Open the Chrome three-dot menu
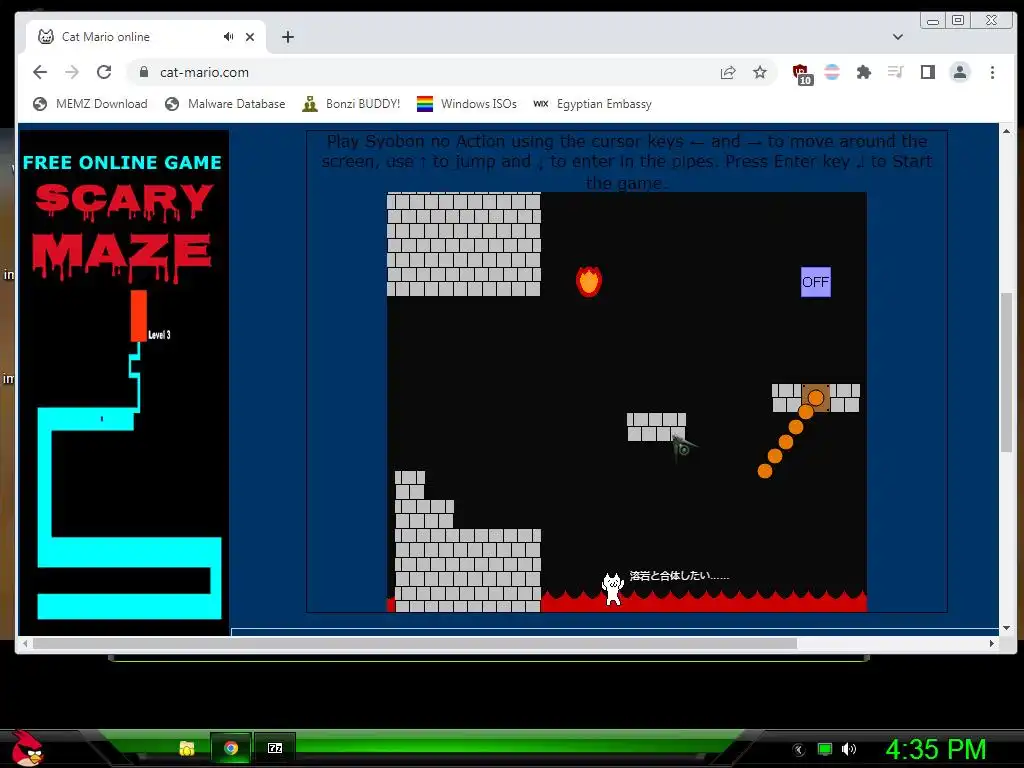1024x768 pixels. 992,72
